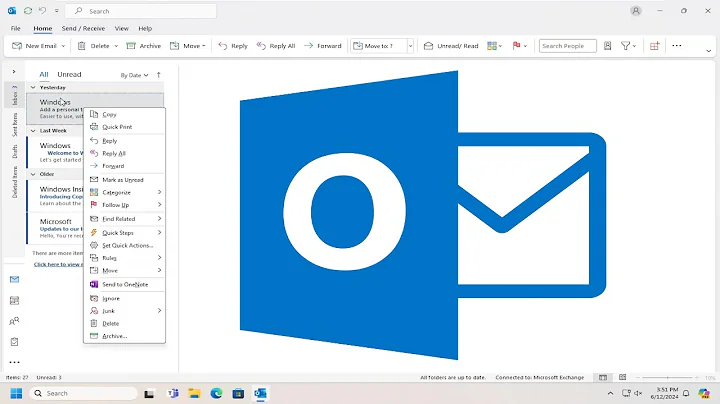The height and width of the screenshot is (404, 720).
Task: Open the Move dropdown in the ribbon
Action: (188, 46)
